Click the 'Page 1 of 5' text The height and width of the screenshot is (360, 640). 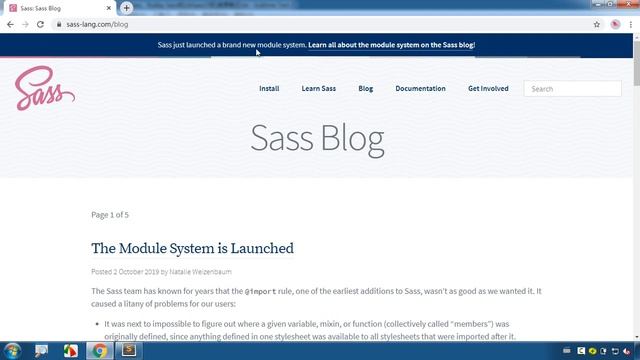coord(110,215)
